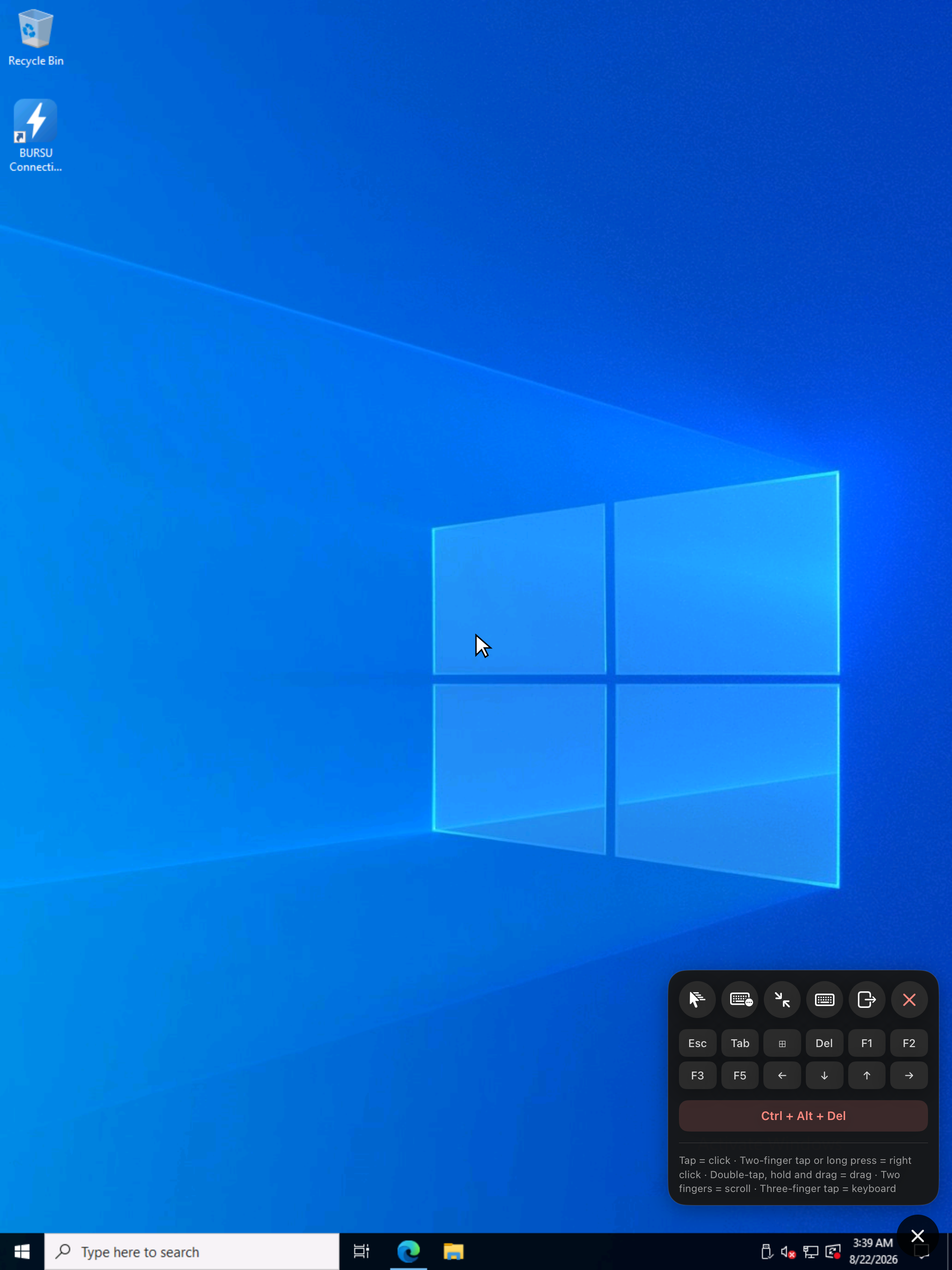Click the safely remove hardware tray icon

pos(766,1252)
